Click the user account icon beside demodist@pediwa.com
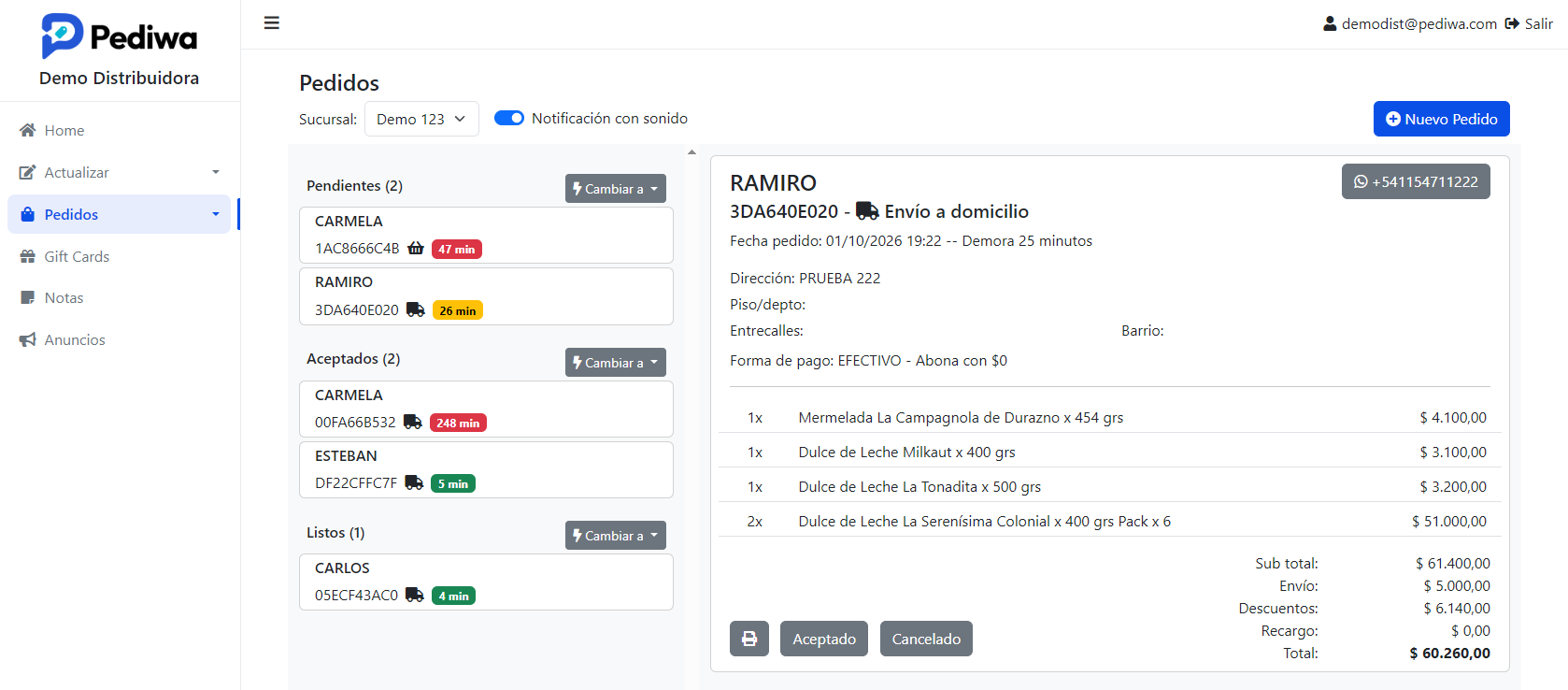Image resolution: width=1568 pixels, height=690 pixels. point(1330,24)
